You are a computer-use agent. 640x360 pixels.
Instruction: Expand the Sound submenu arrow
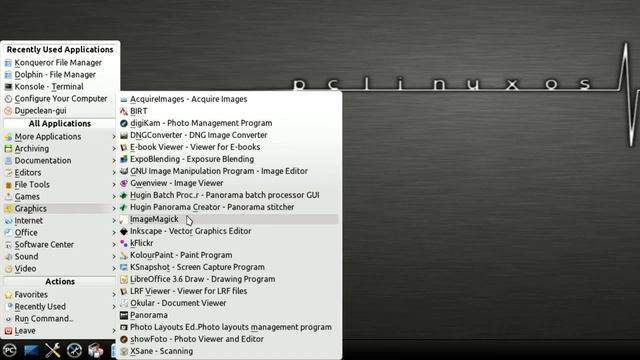pos(114,257)
